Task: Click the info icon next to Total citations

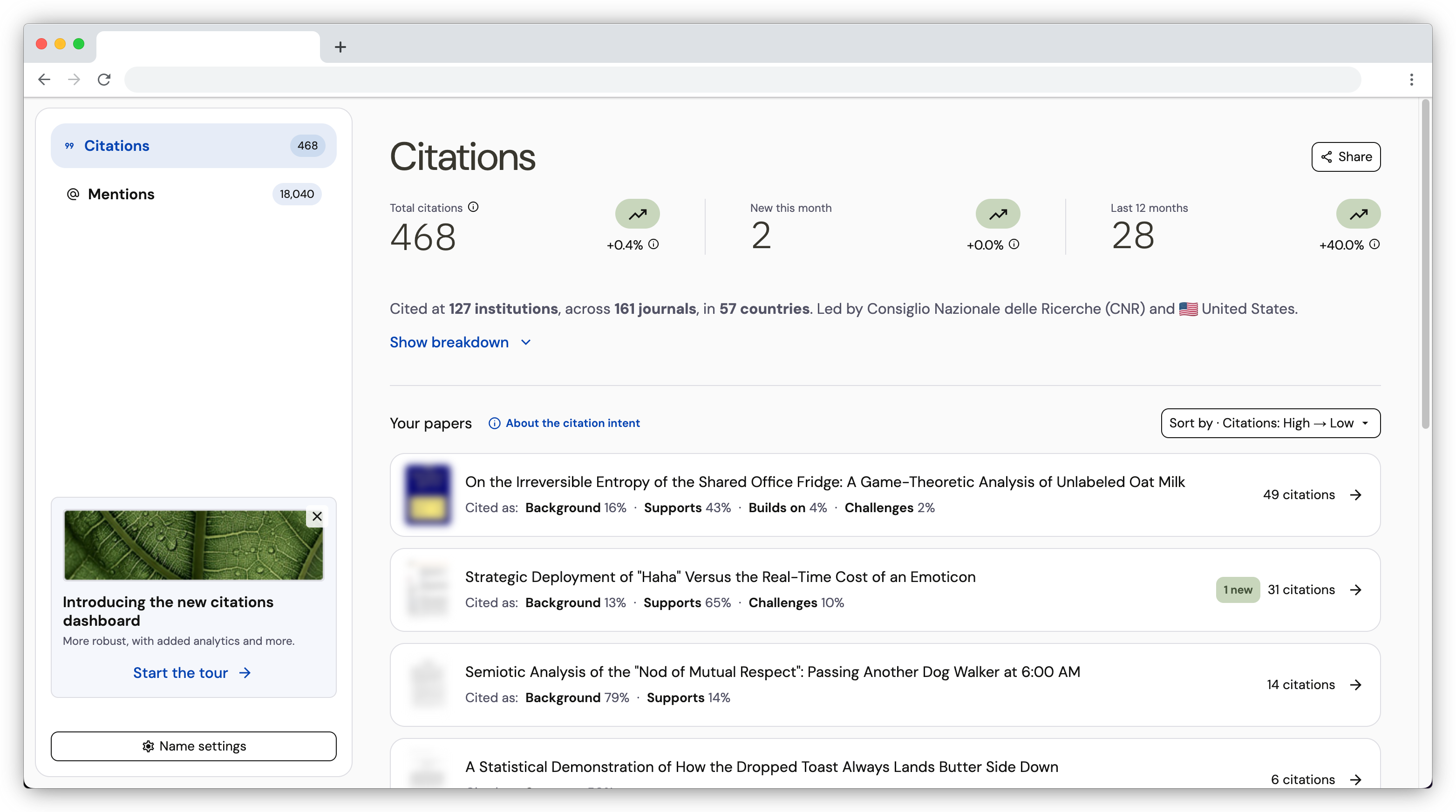Action: [x=474, y=207]
